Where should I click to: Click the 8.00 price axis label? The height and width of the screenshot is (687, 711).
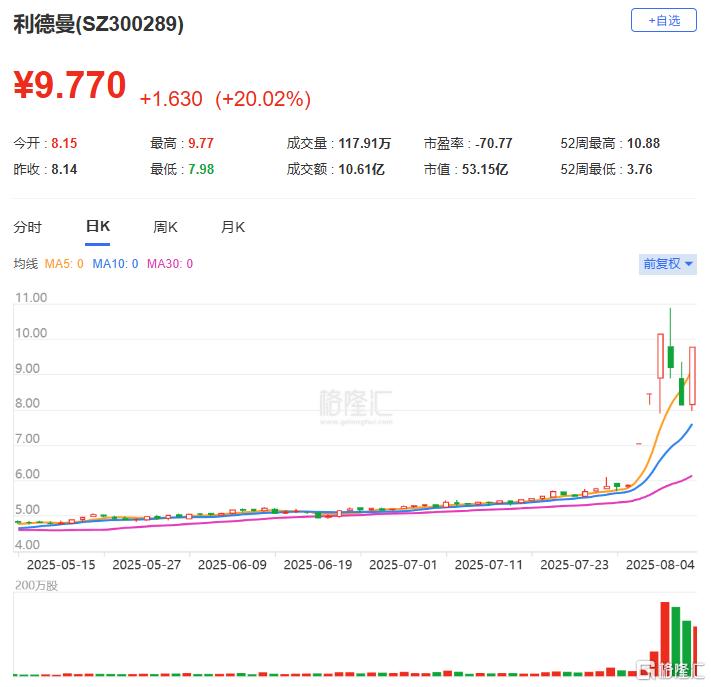[x=28, y=404]
